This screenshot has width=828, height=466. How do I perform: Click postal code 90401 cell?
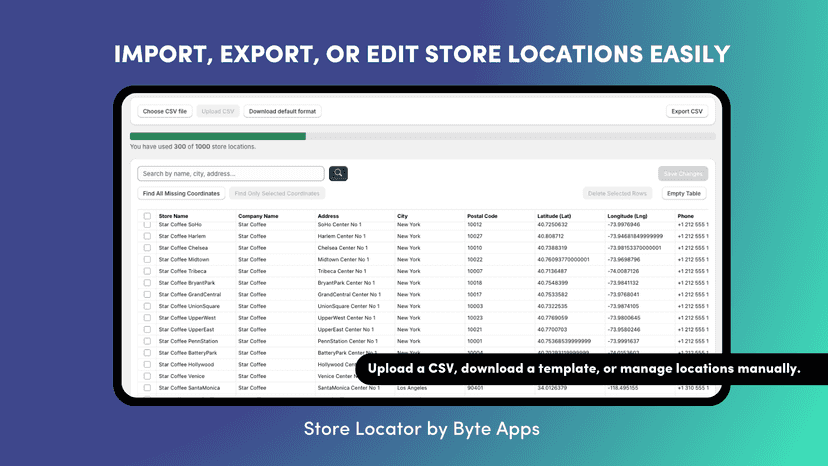475,388
